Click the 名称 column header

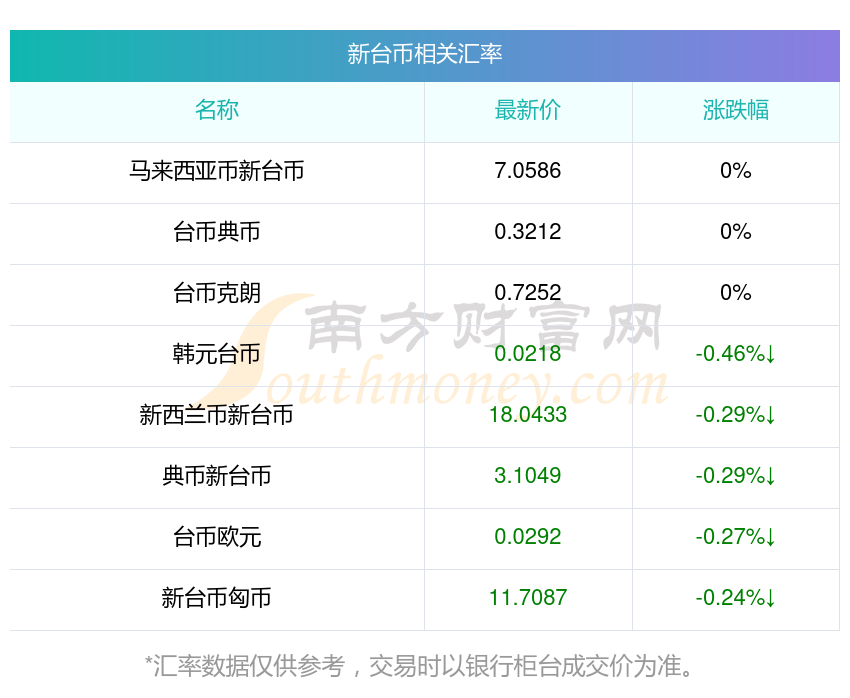[x=217, y=110]
